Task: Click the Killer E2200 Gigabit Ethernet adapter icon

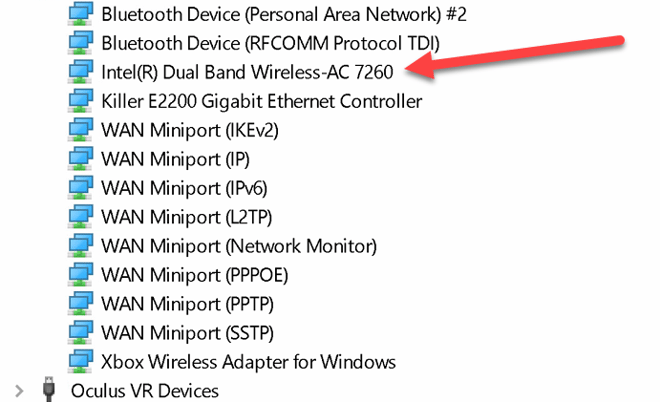Action: 80,101
